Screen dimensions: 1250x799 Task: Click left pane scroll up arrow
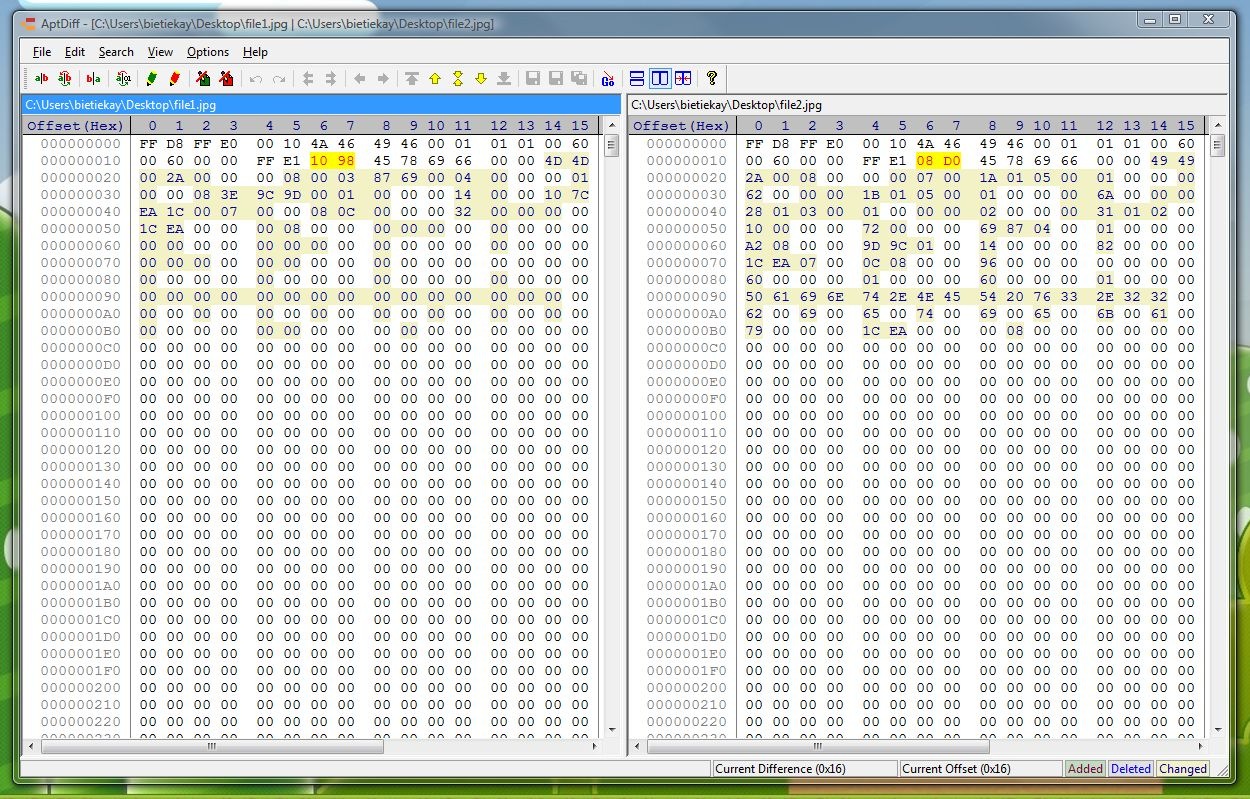(611, 126)
